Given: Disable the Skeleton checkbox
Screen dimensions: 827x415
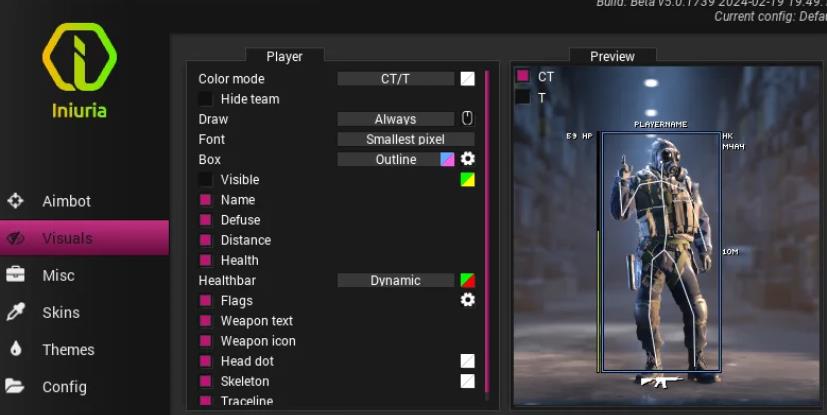Looking at the screenshot, I should (x=205, y=381).
